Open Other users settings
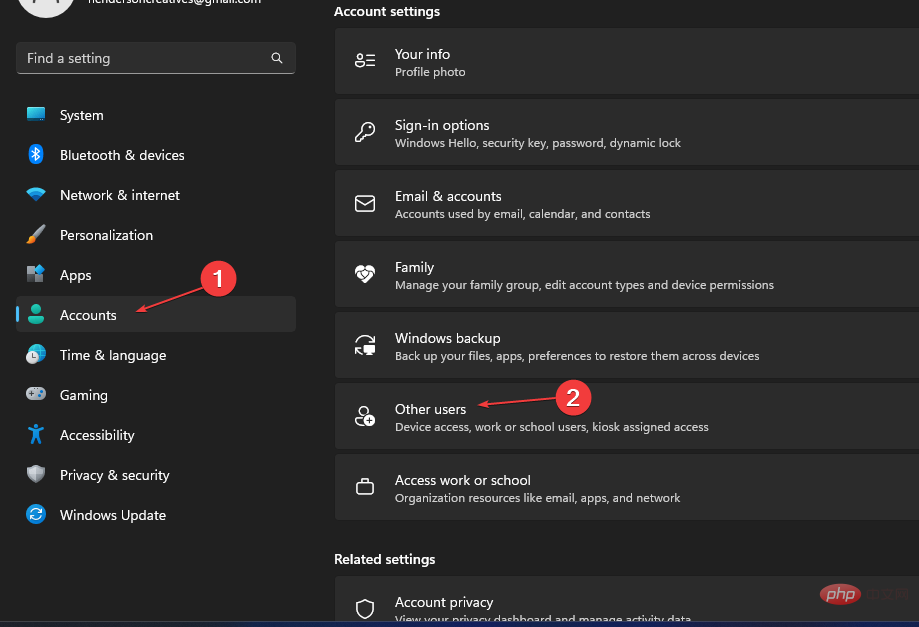The width and height of the screenshot is (919, 627). click(x=627, y=416)
